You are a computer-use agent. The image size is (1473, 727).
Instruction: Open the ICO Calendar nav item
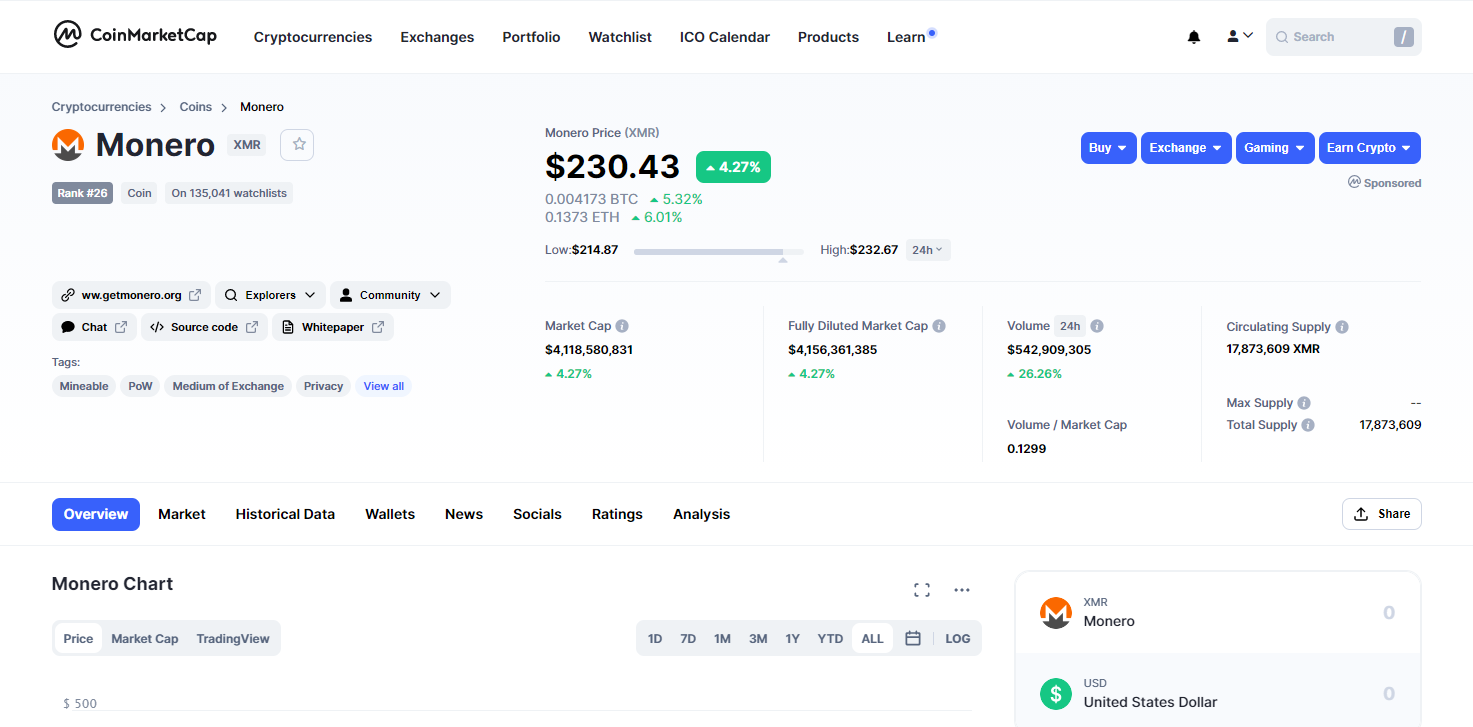click(725, 37)
